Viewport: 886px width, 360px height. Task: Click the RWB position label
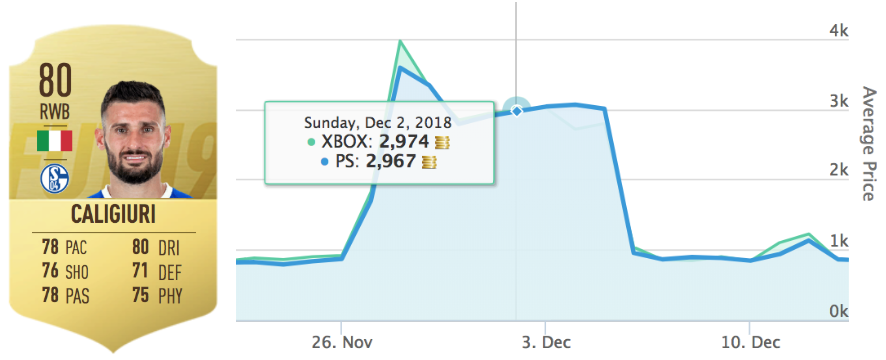tap(55, 113)
